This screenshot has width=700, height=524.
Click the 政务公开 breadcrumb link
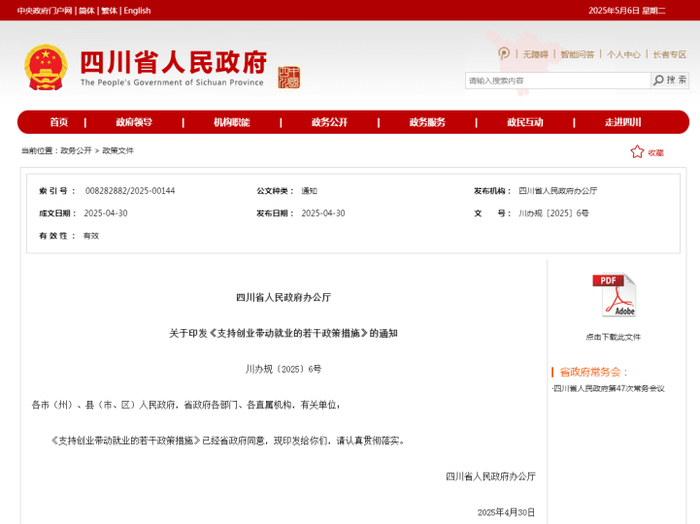[76, 150]
